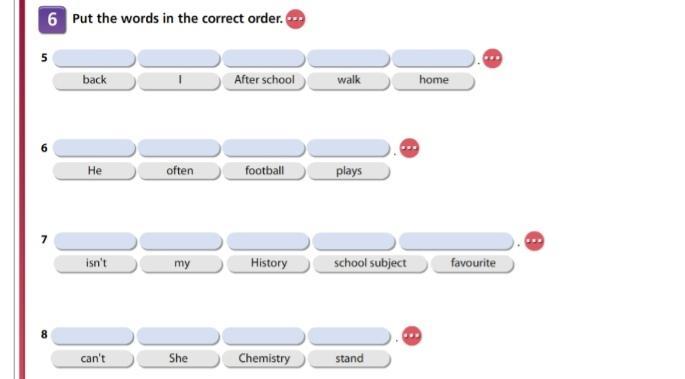
Task: Pick the 'school subject' word tile
Action: (370, 264)
